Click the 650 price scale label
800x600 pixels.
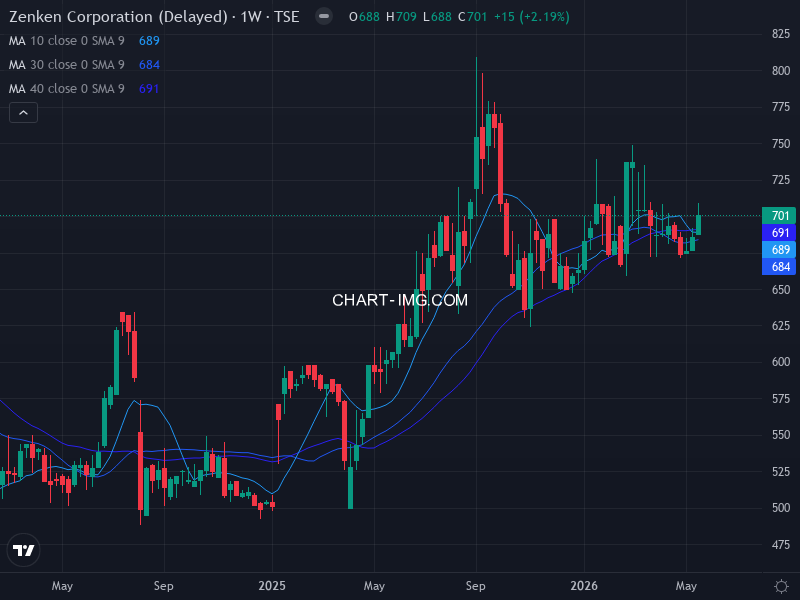click(x=781, y=289)
